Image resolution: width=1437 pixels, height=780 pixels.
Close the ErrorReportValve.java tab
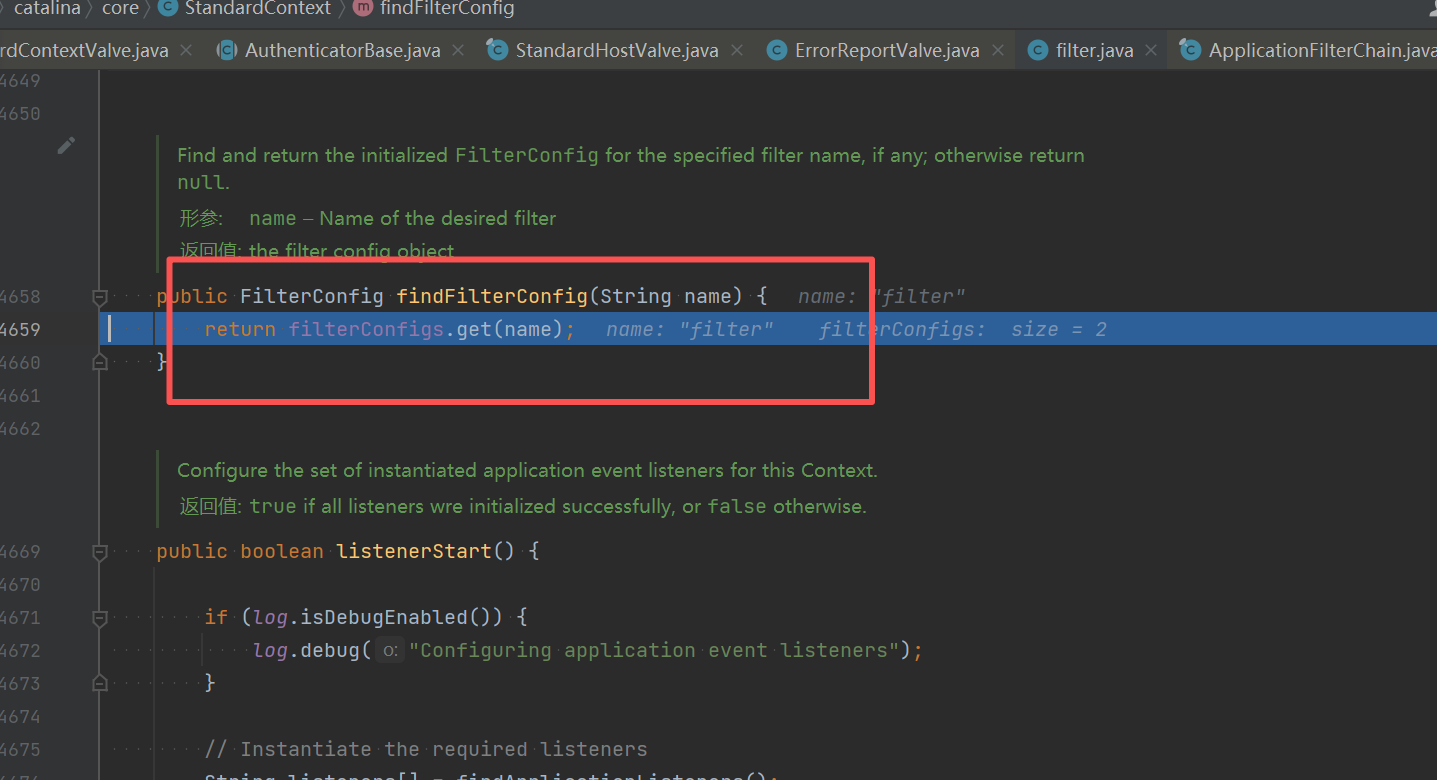point(997,50)
